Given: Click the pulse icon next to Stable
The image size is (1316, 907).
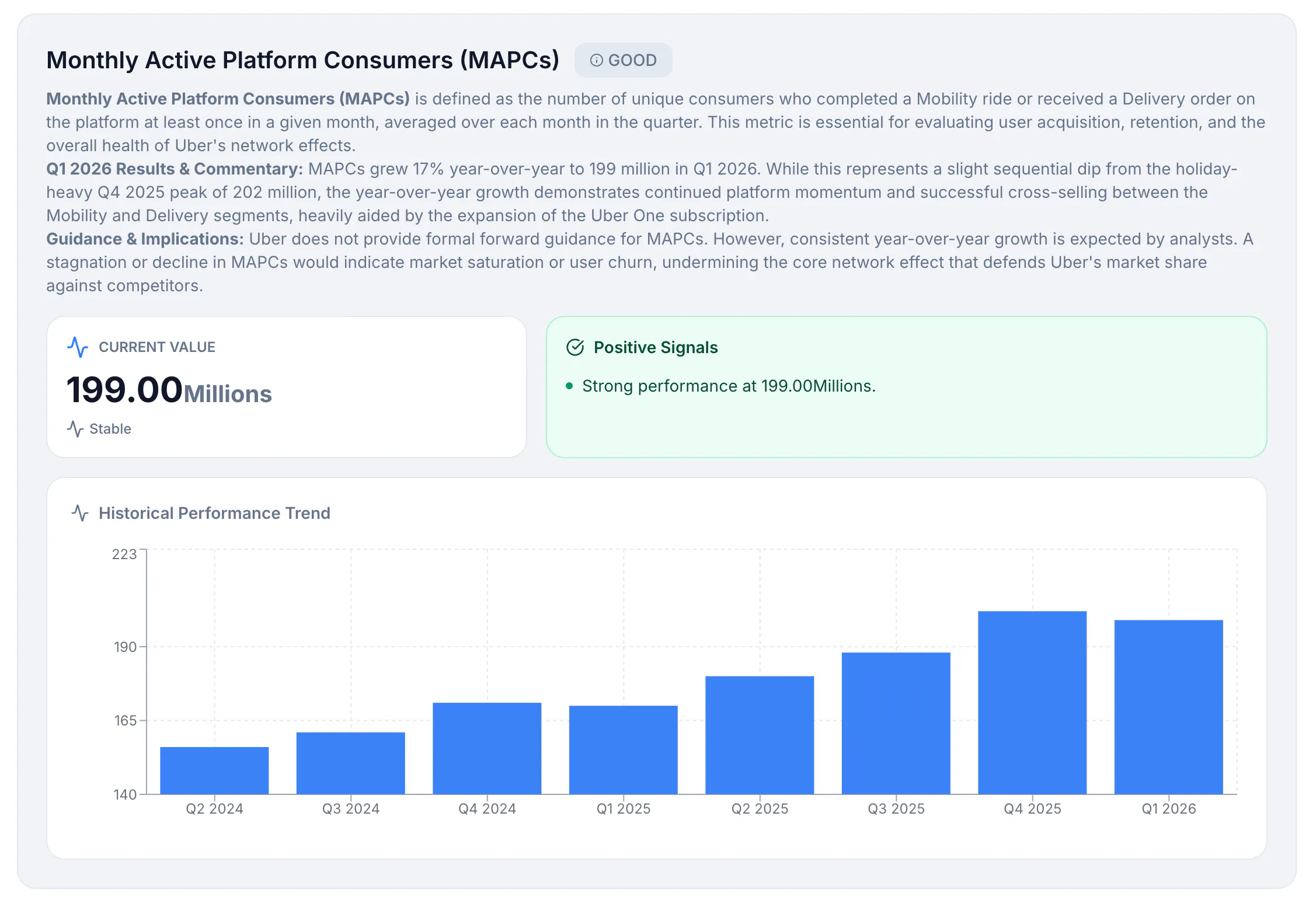Looking at the screenshot, I should click(75, 429).
